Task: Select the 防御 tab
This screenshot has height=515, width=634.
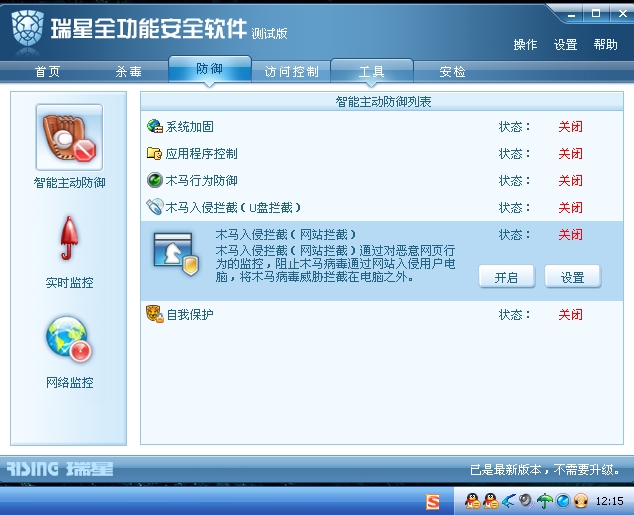Action: click(209, 69)
